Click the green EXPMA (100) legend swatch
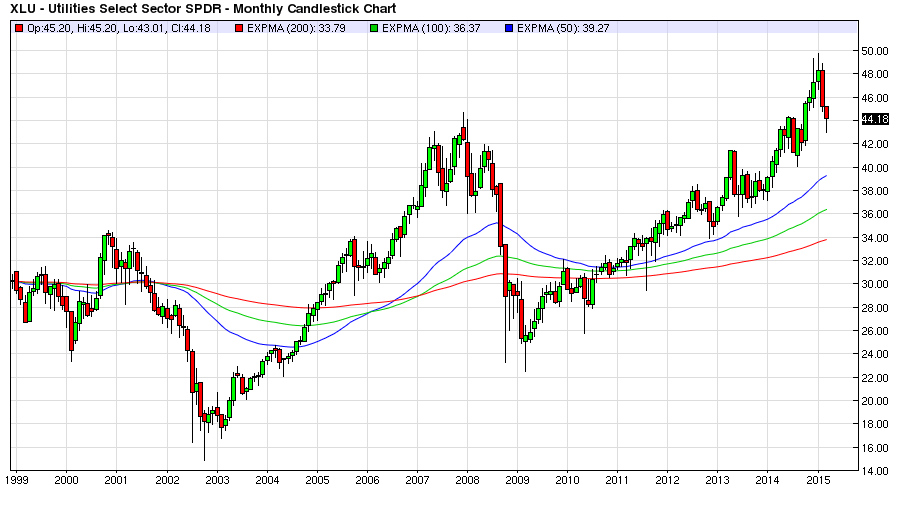This screenshot has width=900, height=511. pyautogui.click(x=374, y=28)
